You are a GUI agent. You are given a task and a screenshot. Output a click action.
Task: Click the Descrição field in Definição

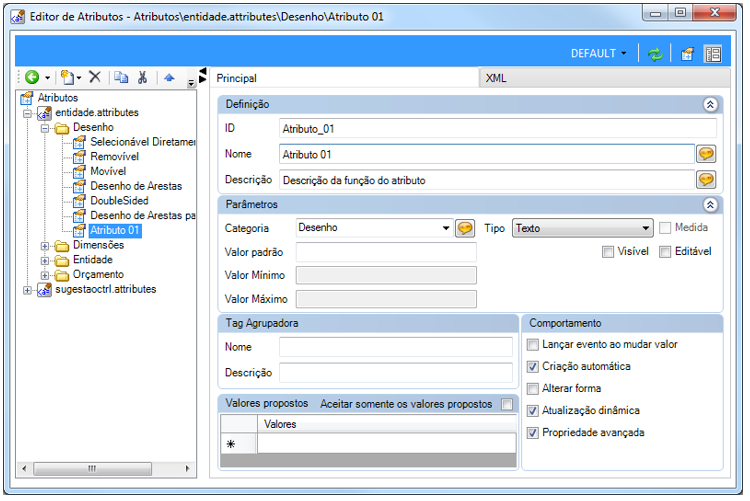click(x=486, y=180)
